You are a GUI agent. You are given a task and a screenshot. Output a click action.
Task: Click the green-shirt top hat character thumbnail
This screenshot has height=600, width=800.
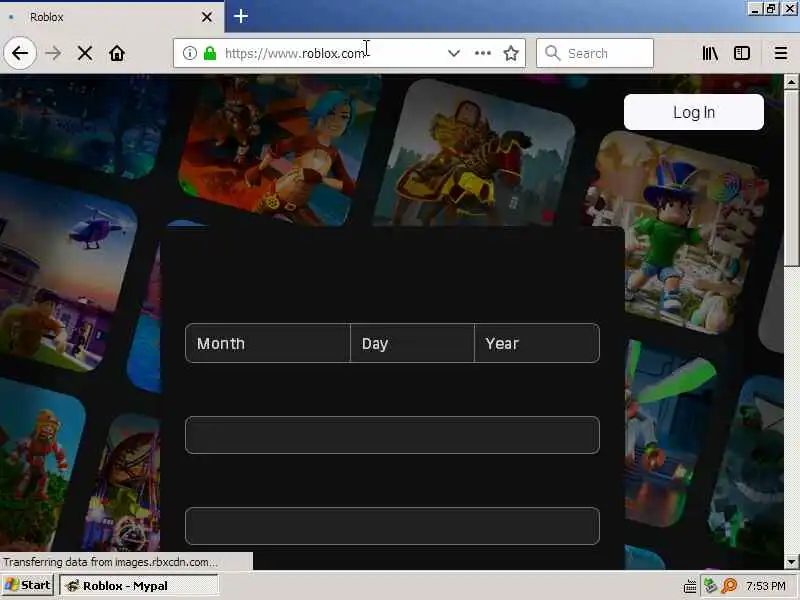pos(681,232)
